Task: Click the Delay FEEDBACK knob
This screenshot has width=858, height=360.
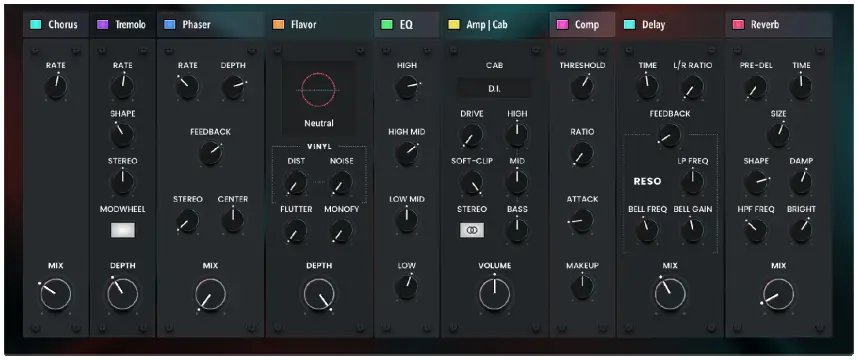Action: point(670,135)
